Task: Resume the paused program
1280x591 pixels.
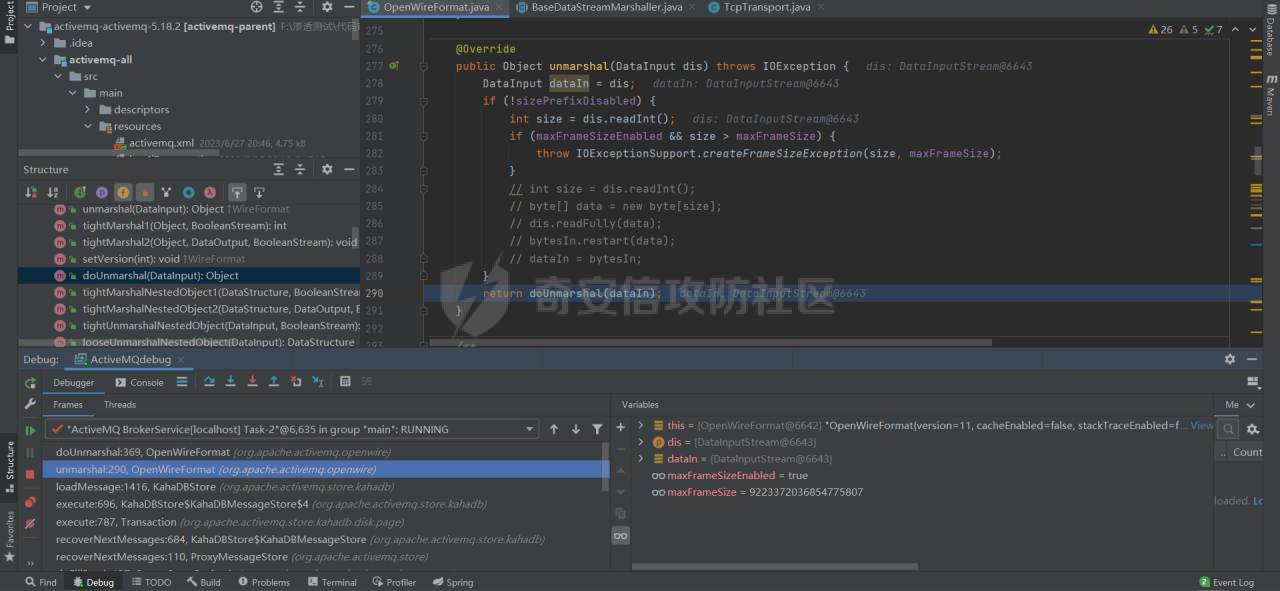Action: coord(30,430)
